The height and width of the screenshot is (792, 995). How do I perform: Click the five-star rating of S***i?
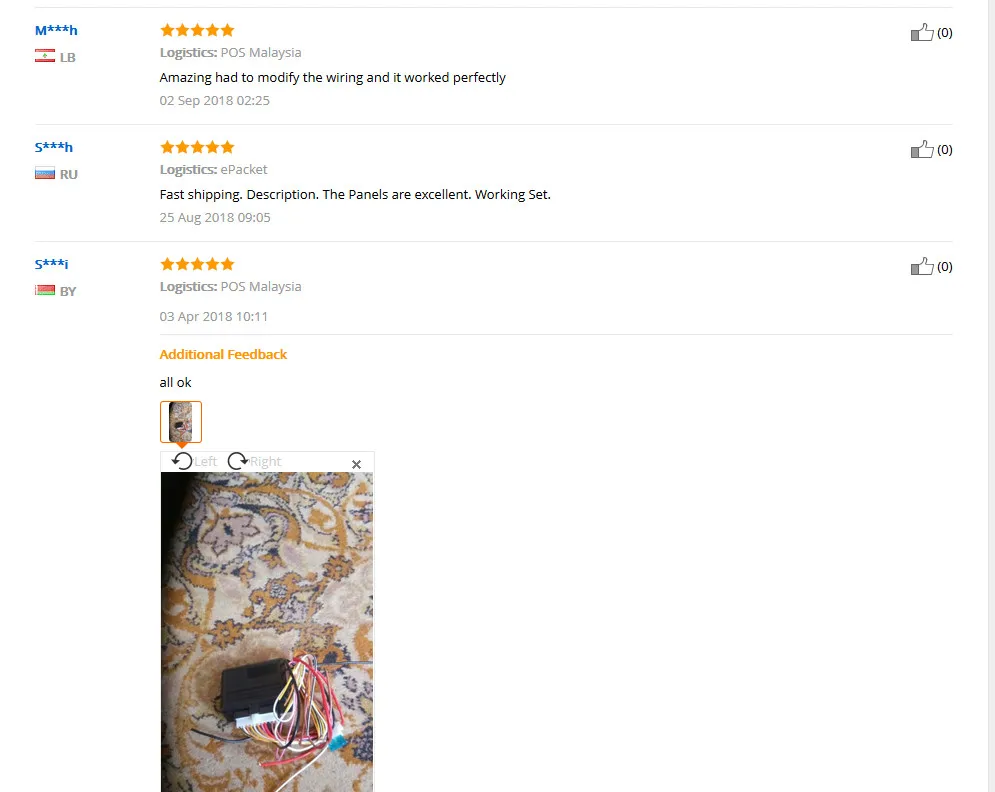click(197, 263)
